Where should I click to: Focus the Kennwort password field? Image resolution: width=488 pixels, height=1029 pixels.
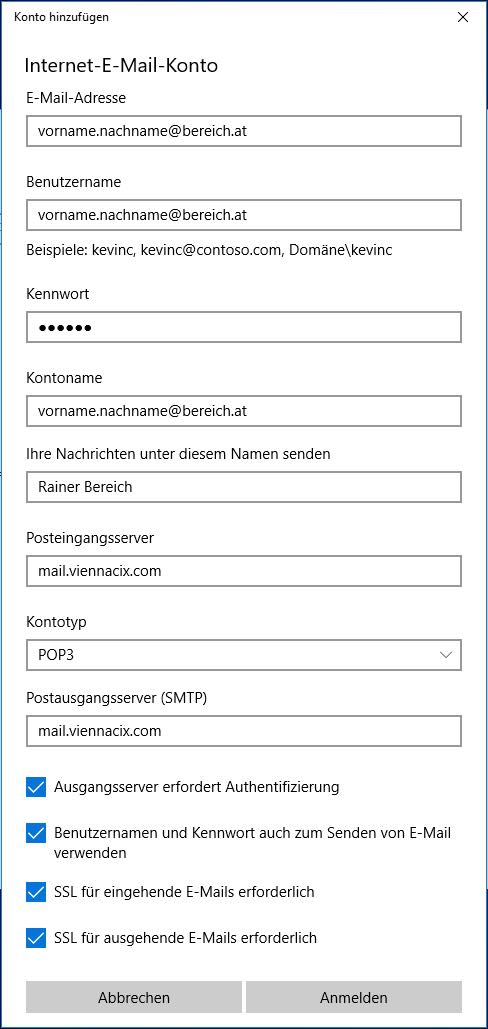[x=244, y=327]
